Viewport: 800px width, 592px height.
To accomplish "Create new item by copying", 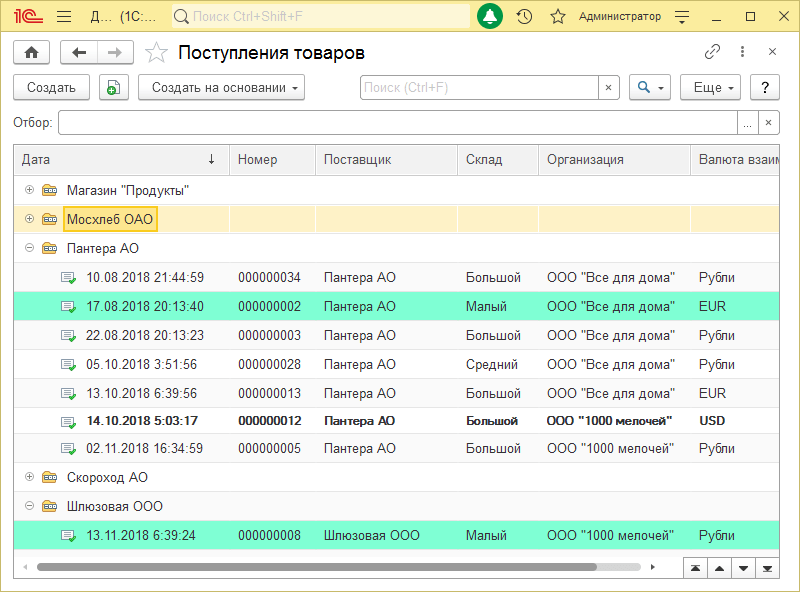I will [114, 87].
